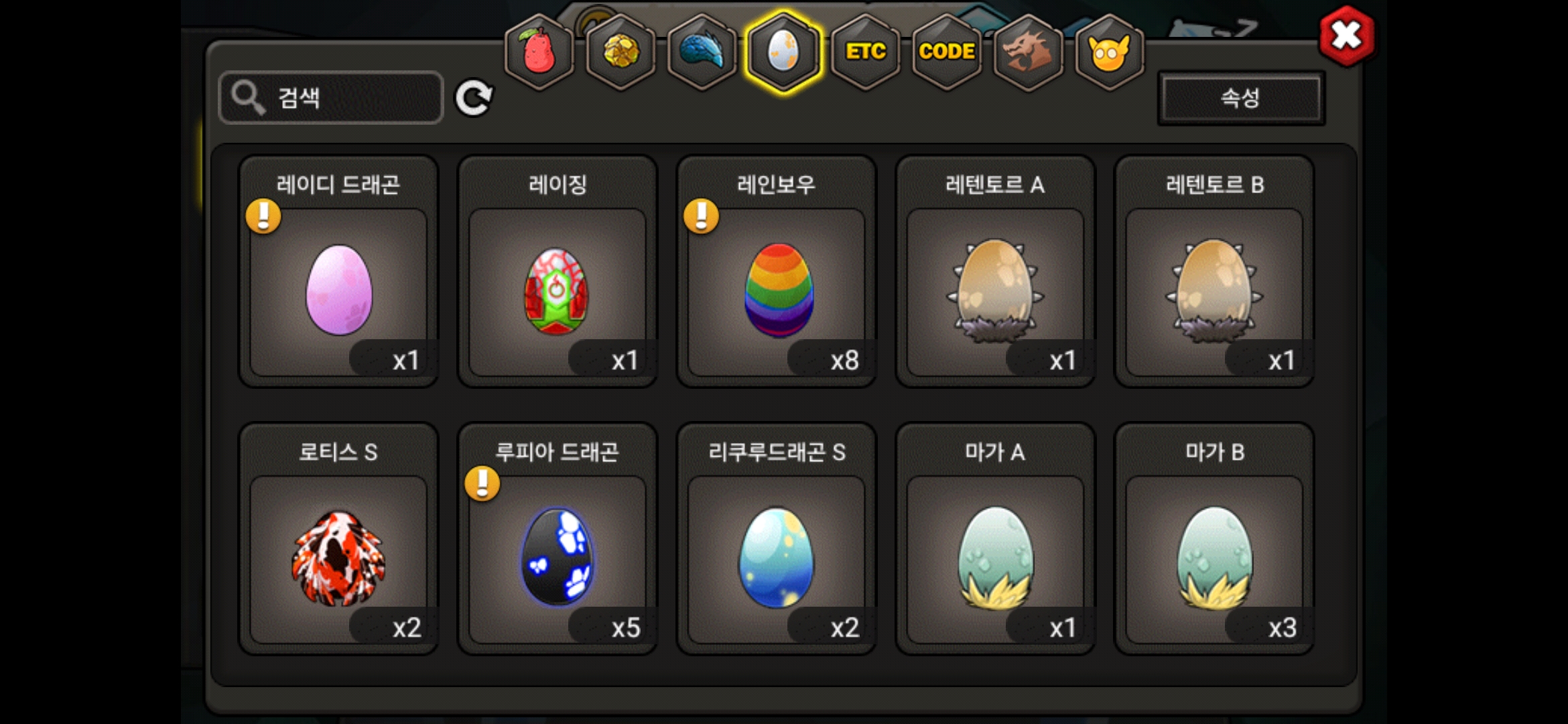Click the 검색 search field
The image size is (1568, 724).
(x=331, y=98)
